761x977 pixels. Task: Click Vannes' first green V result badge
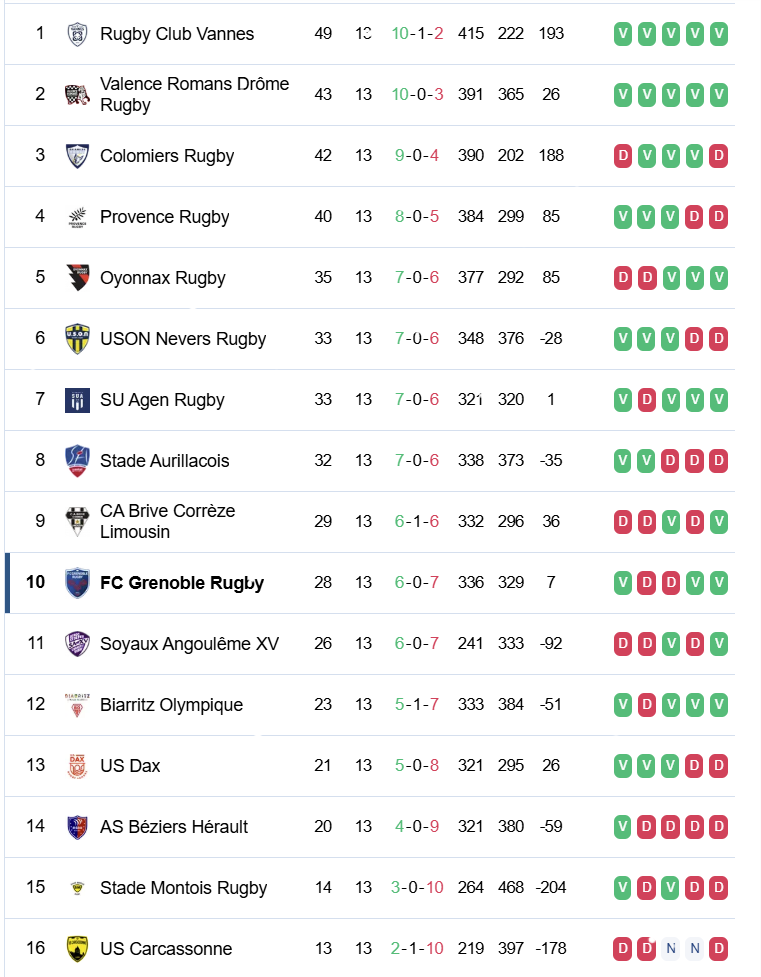[x=623, y=35]
